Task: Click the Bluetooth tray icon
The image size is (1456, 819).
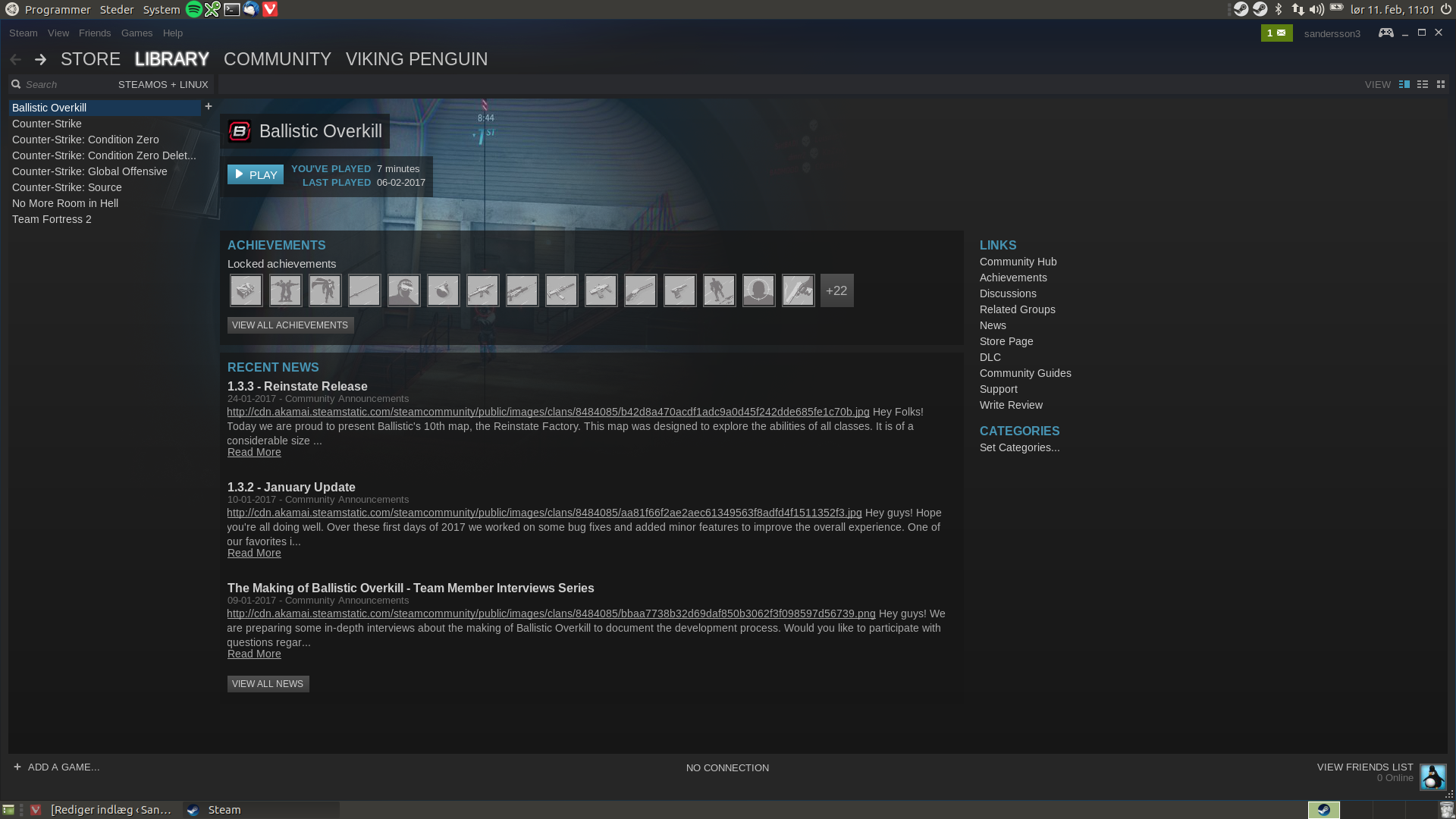Action: (1279, 9)
